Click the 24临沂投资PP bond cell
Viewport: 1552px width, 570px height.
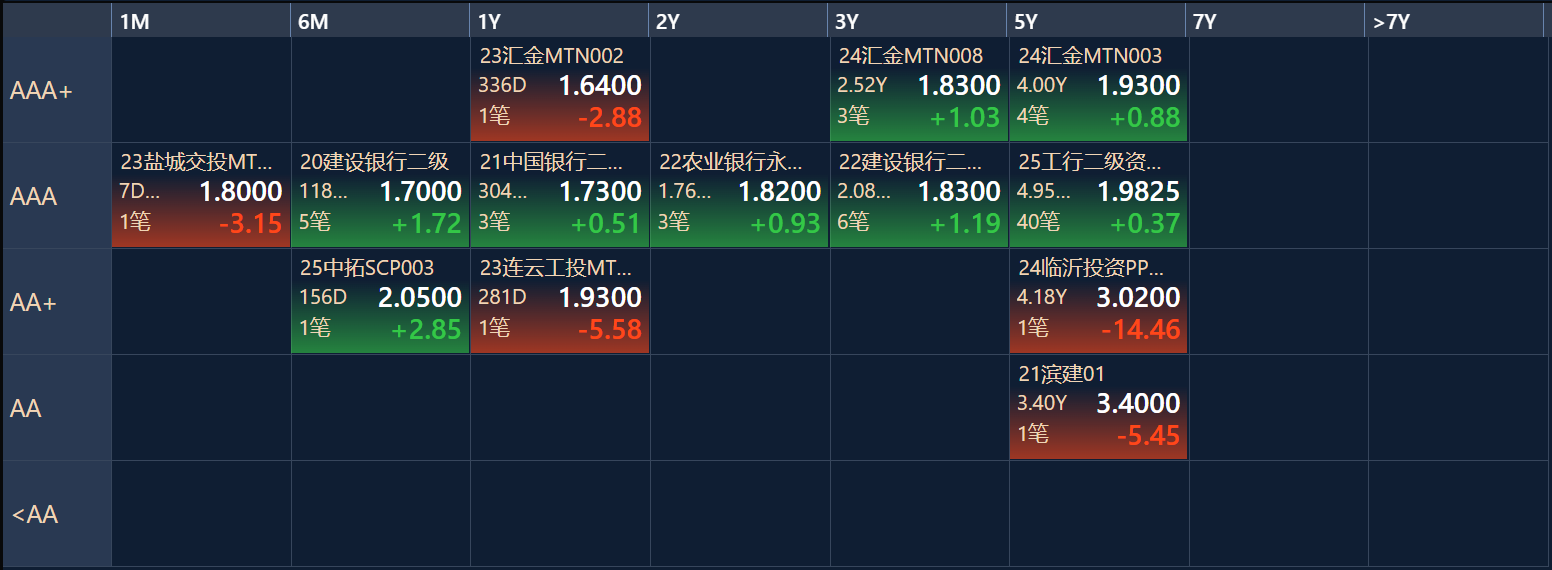(x=1098, y=302)
